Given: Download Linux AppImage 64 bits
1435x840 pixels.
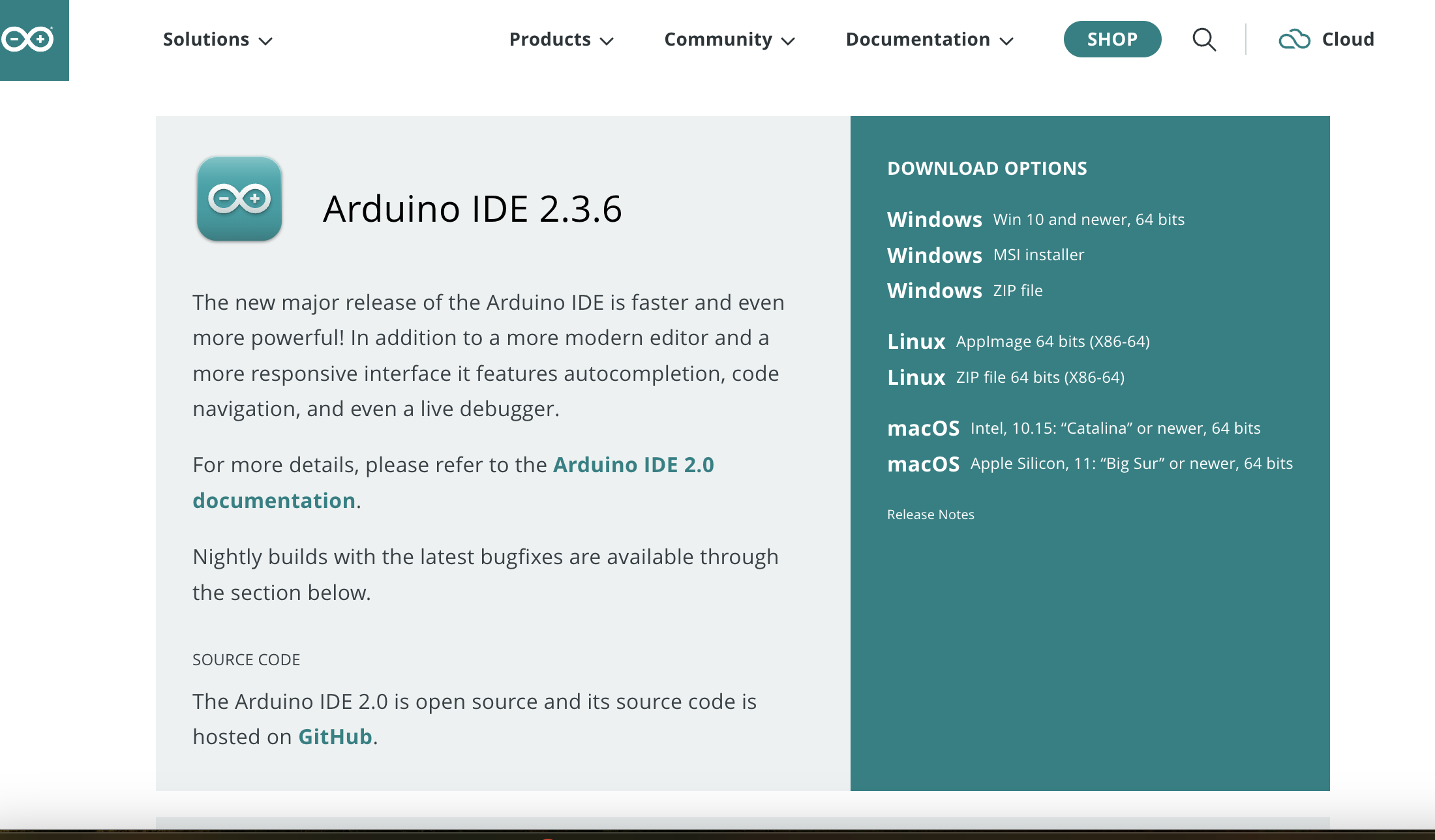Looking at the screenshot, I should [x=1018, y=341].
